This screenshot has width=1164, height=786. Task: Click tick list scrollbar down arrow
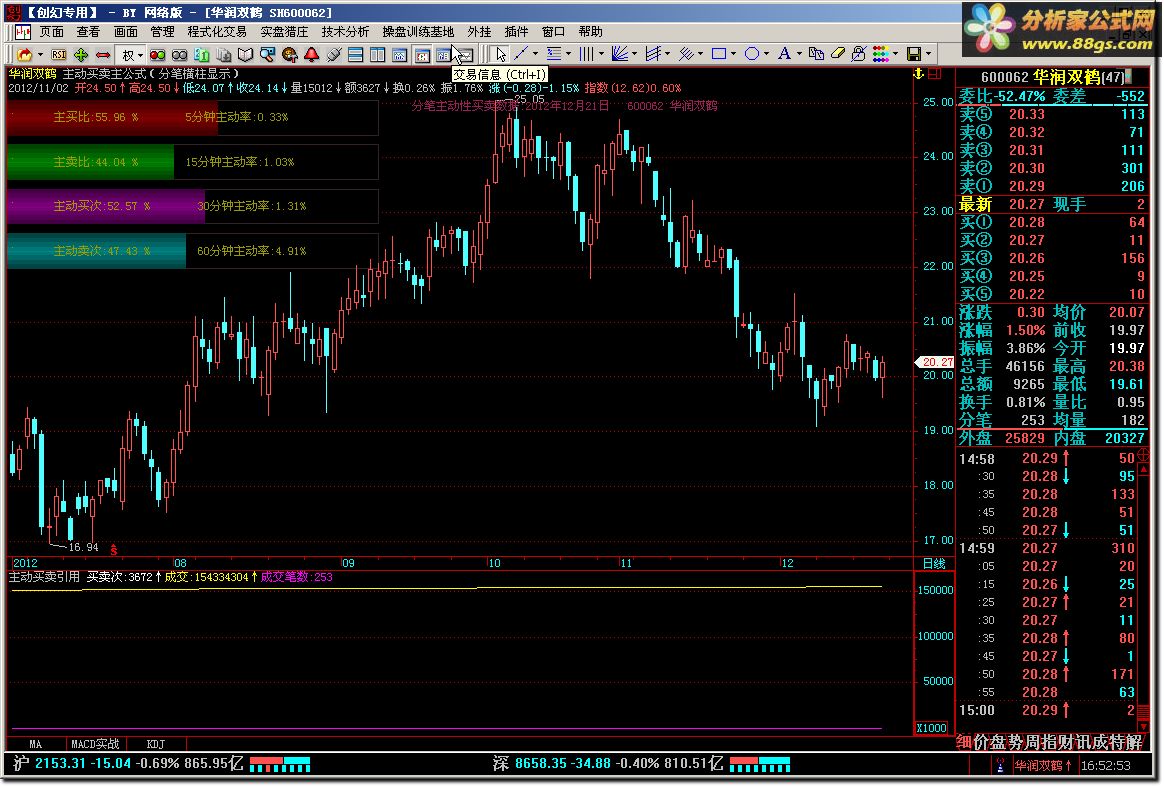(1143, 725)
